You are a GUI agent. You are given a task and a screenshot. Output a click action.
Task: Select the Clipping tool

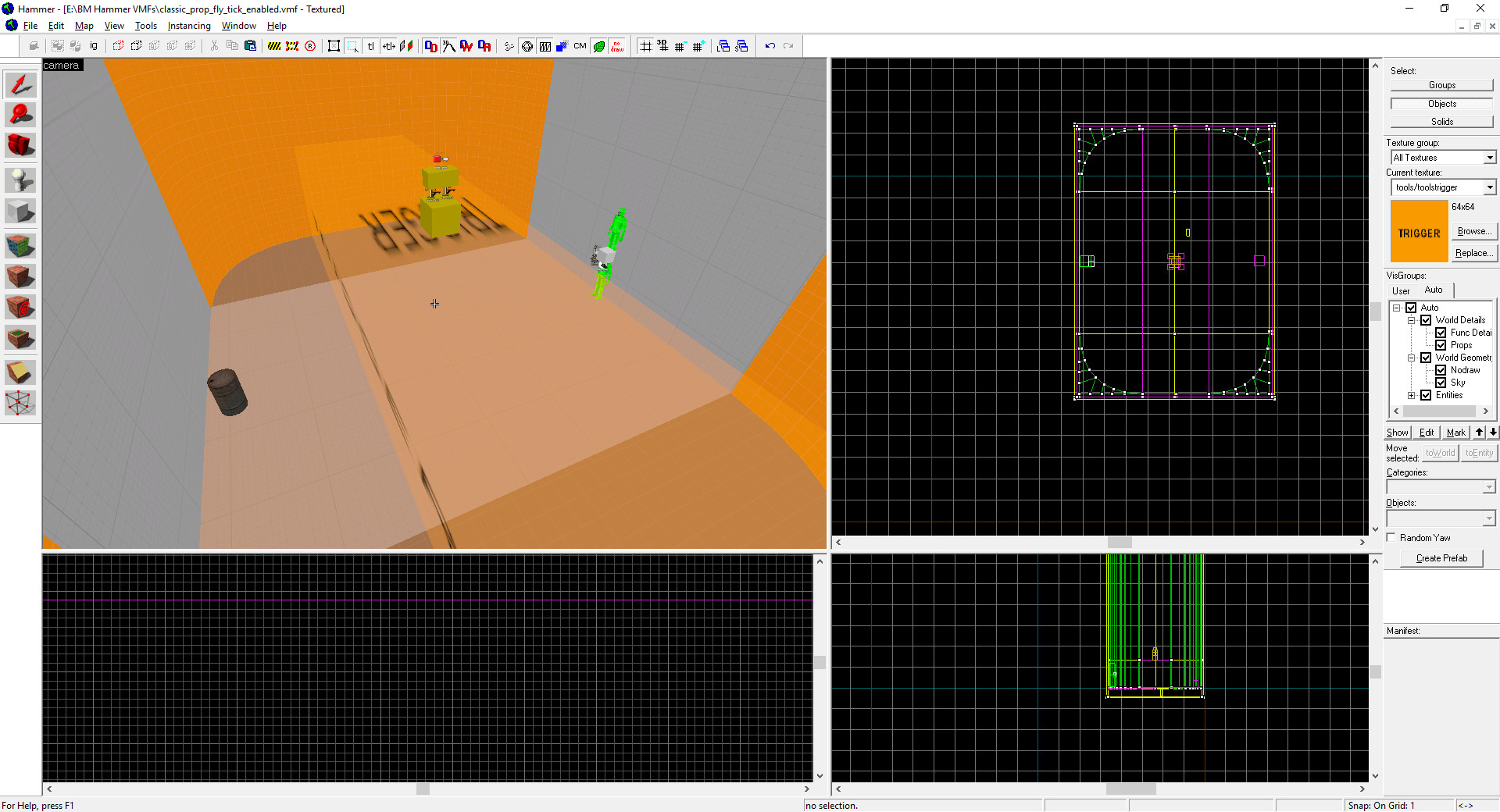pyautogui.click(x=20, y=373)
